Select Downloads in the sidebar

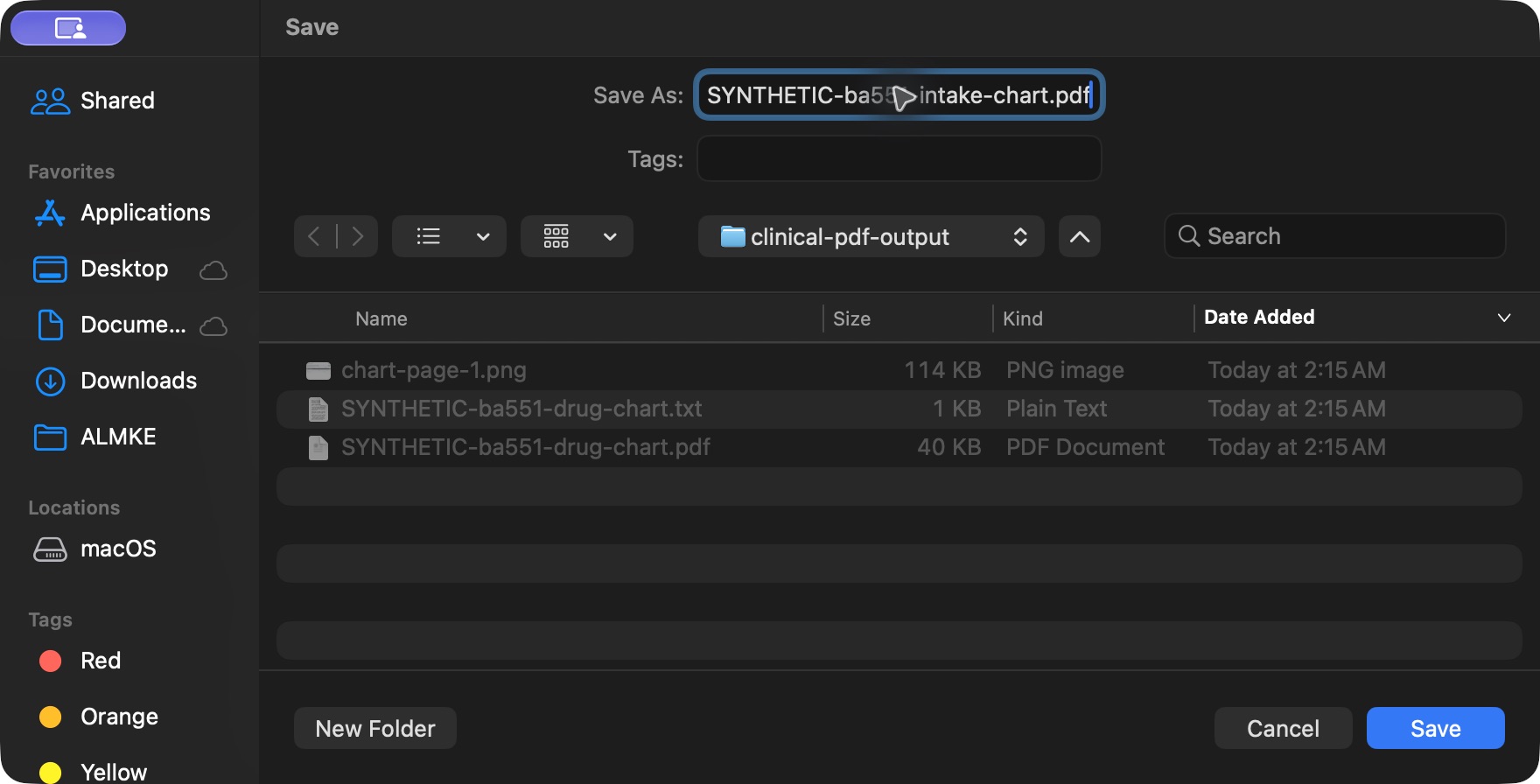pyautogui.click(x=115, y=381)
